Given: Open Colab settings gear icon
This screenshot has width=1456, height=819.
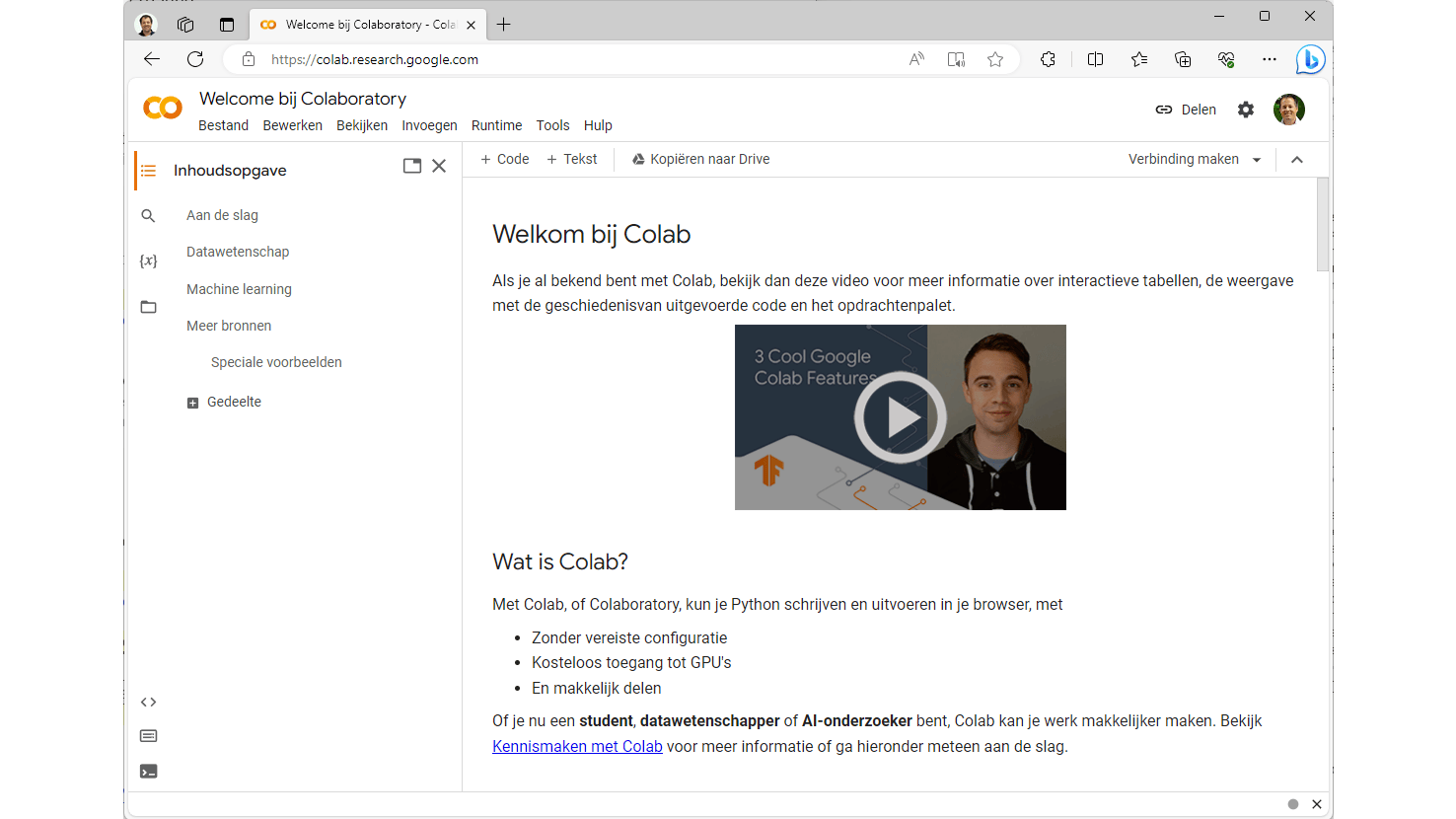Looking at the screenshot, I should coord(1246,110).
